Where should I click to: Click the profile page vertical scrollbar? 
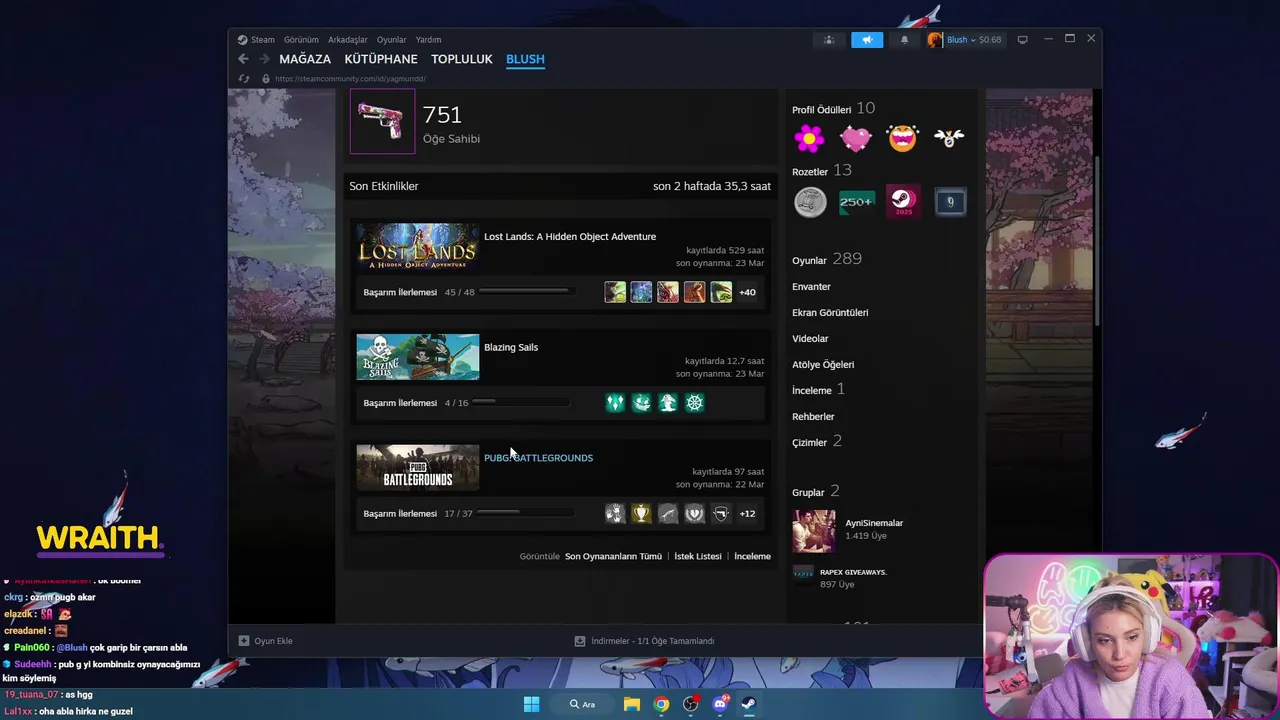pyautogui.click(x=1098, y=240)
